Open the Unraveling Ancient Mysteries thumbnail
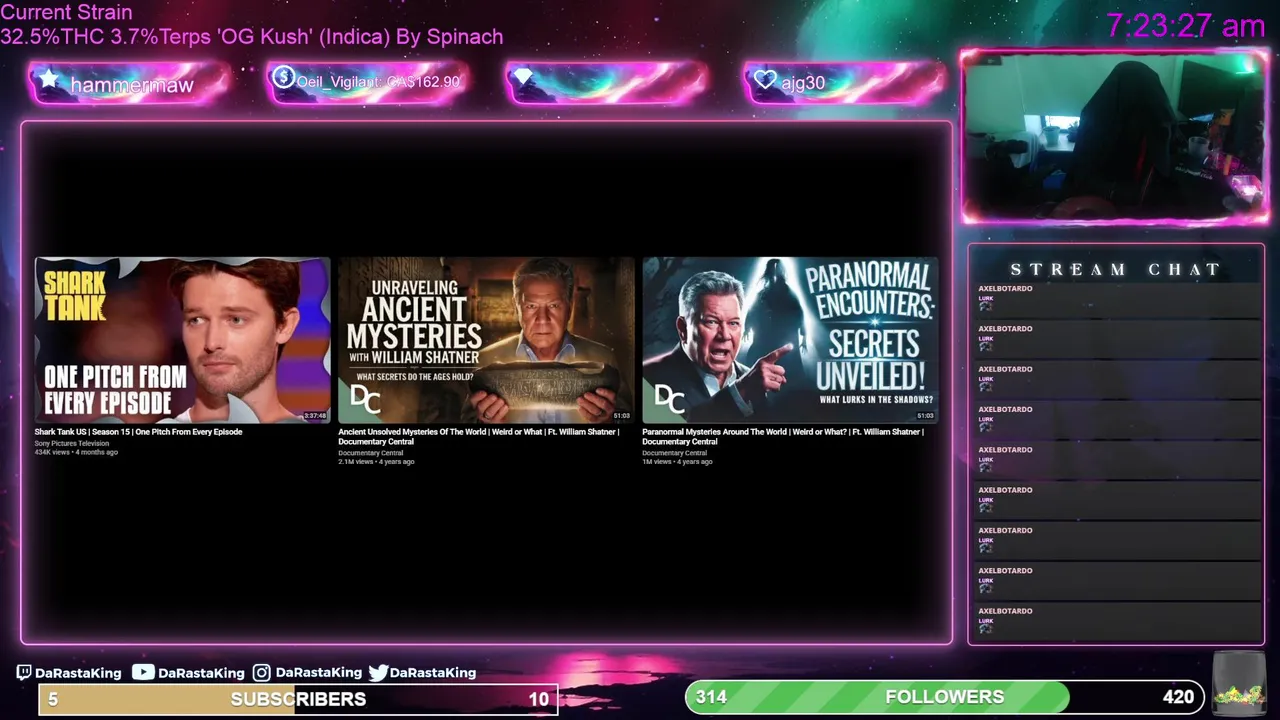The height and width of the screenshot is (720, 1280). (486, 340)
